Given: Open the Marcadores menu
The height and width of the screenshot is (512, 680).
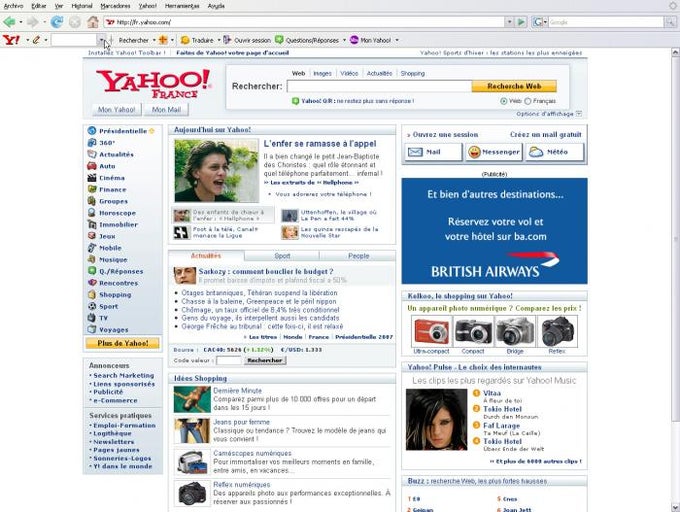Looking at the screenshot, I should click(115, 6).
